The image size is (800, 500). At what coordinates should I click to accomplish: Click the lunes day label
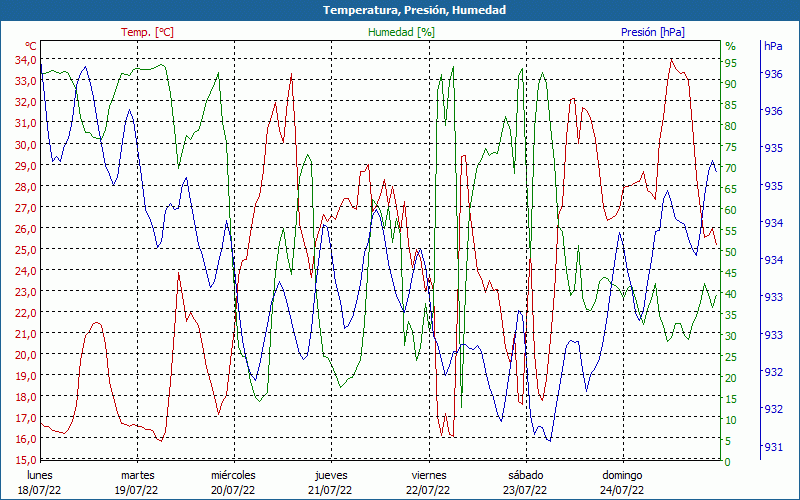(40, 476)
